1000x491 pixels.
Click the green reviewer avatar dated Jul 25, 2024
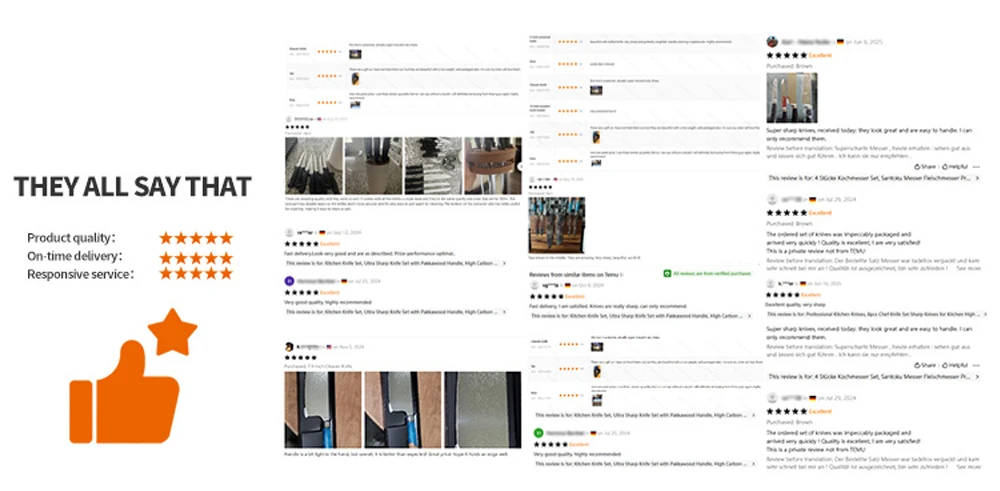pyautogui.click(x=539, y=432)
